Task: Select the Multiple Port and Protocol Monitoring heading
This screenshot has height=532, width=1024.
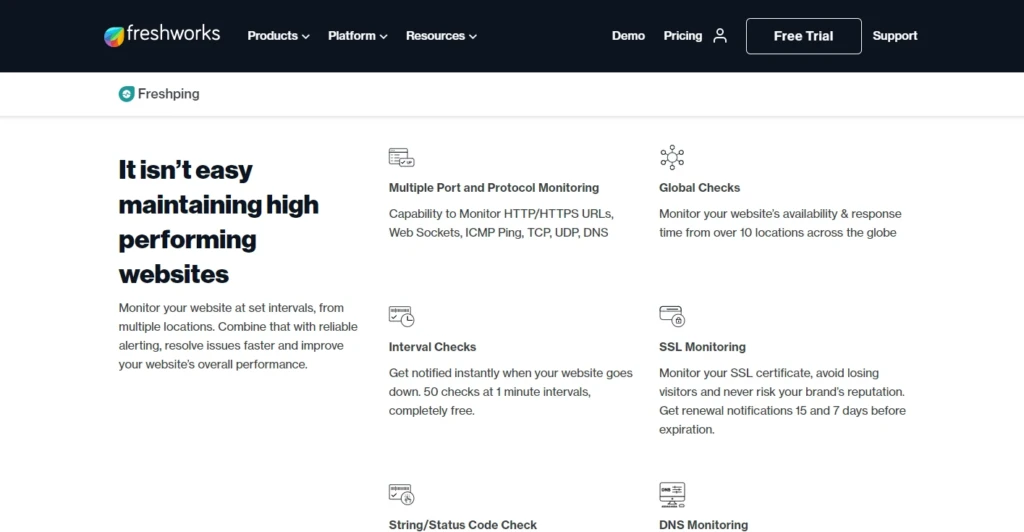Action: point(494,188)
